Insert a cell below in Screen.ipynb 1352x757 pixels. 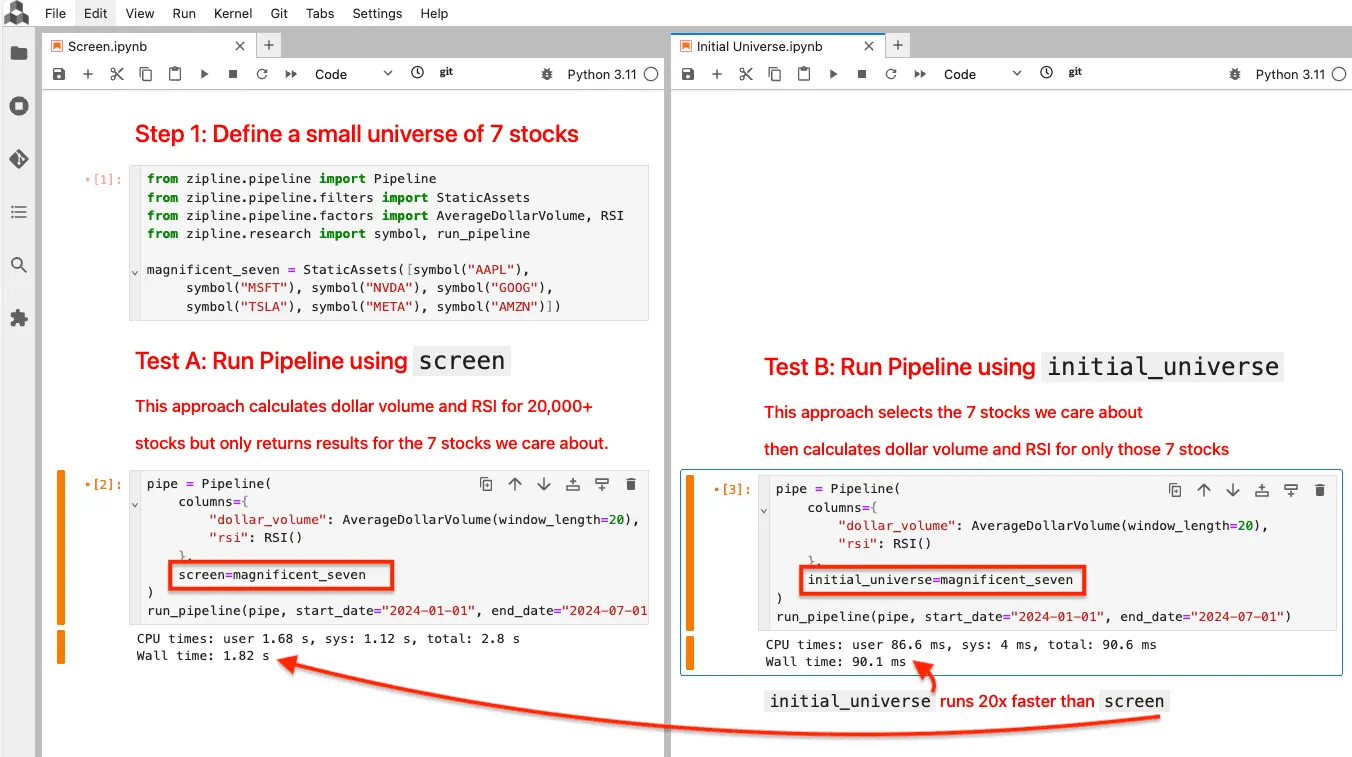tap(88, 74)
